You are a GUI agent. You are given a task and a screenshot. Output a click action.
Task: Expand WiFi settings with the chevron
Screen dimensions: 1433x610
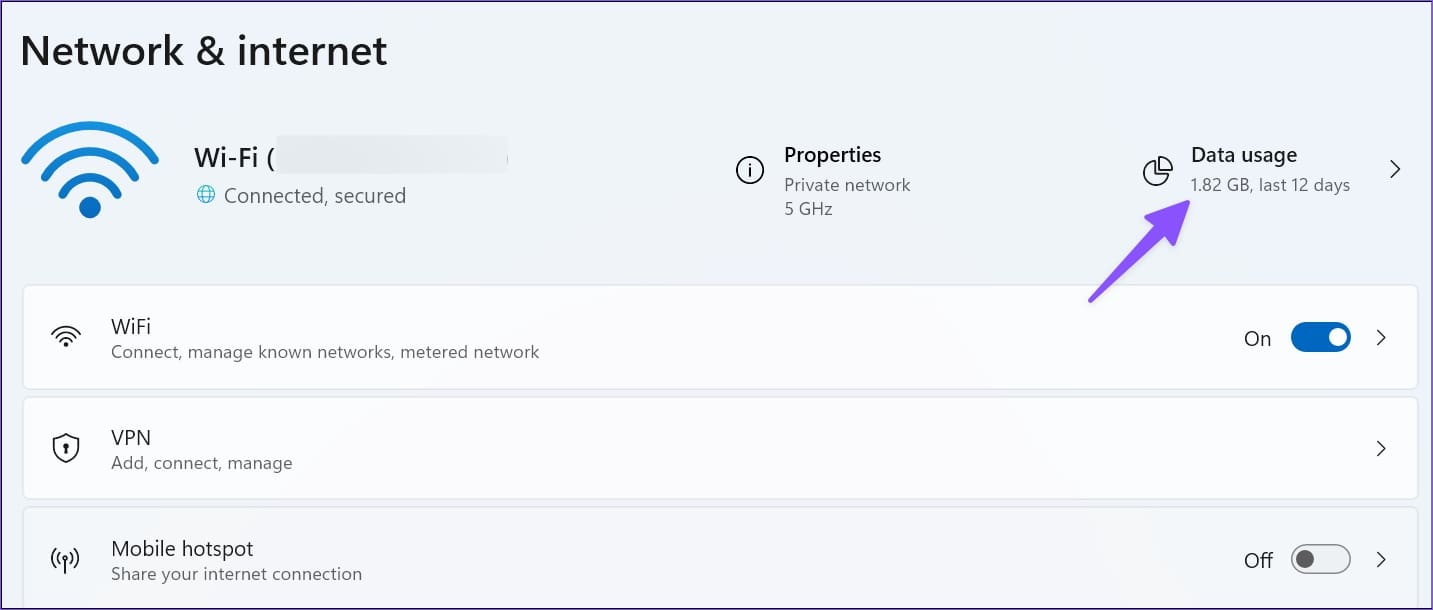tap(1381, 338)
